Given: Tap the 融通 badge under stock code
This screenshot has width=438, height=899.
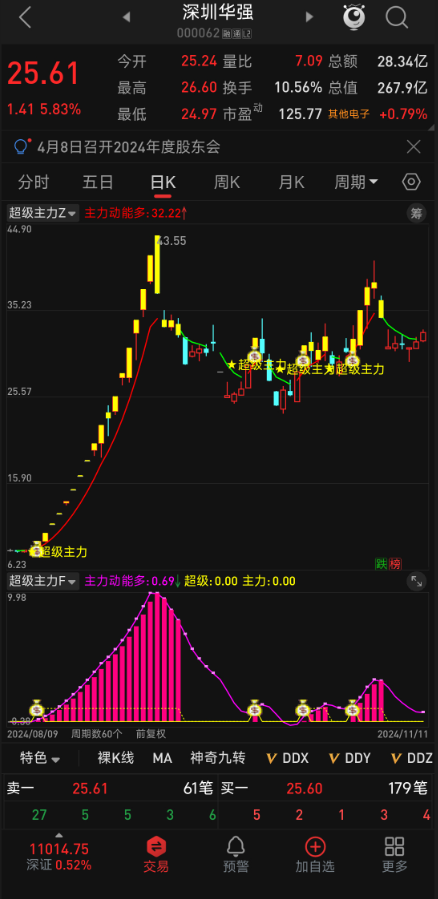Looking at the screenshot, I should pyautogui.click(x=237, y=34).
